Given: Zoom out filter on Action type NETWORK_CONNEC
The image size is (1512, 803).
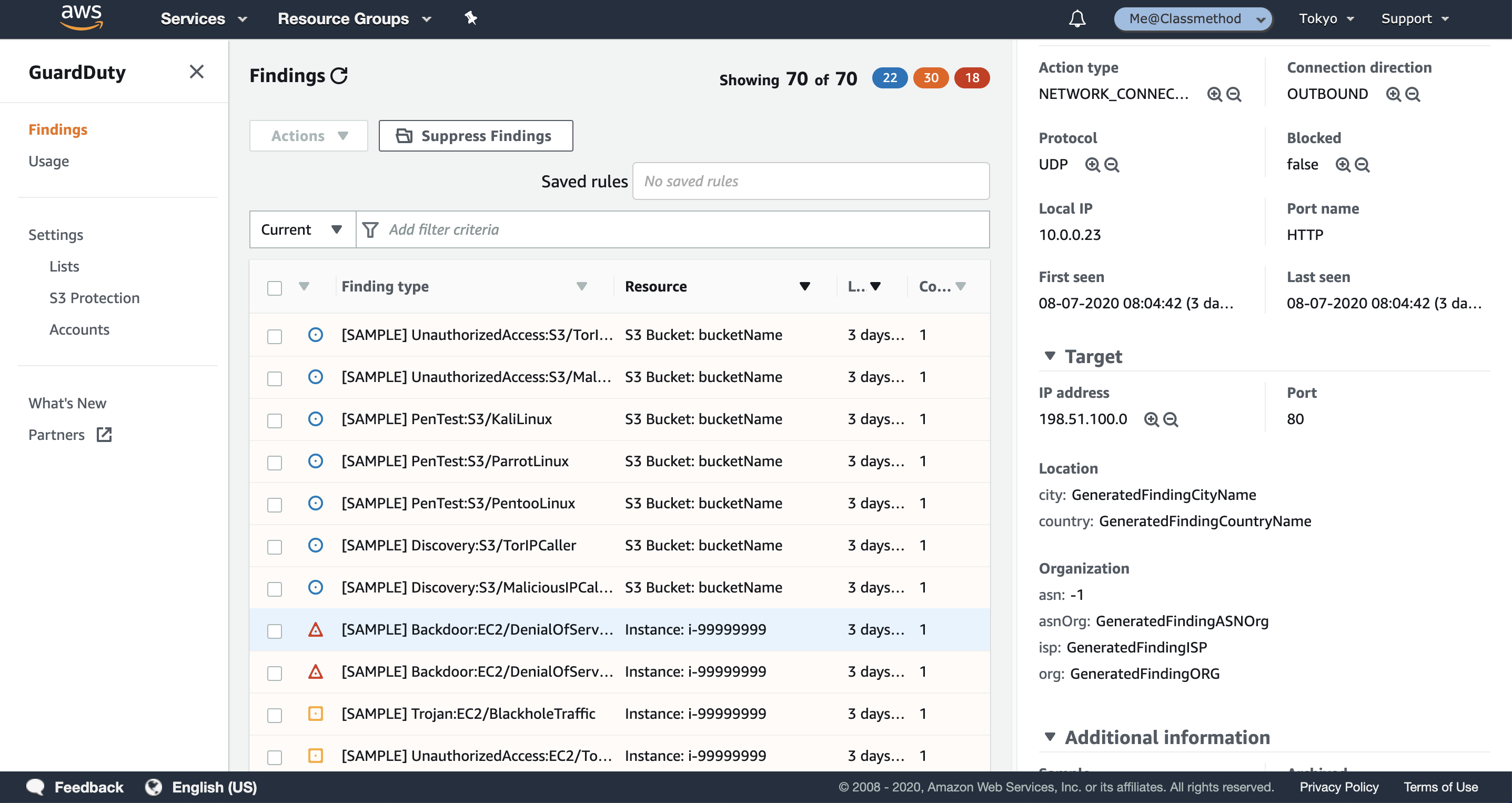Looking at the screenshot, I should 1234,95.
